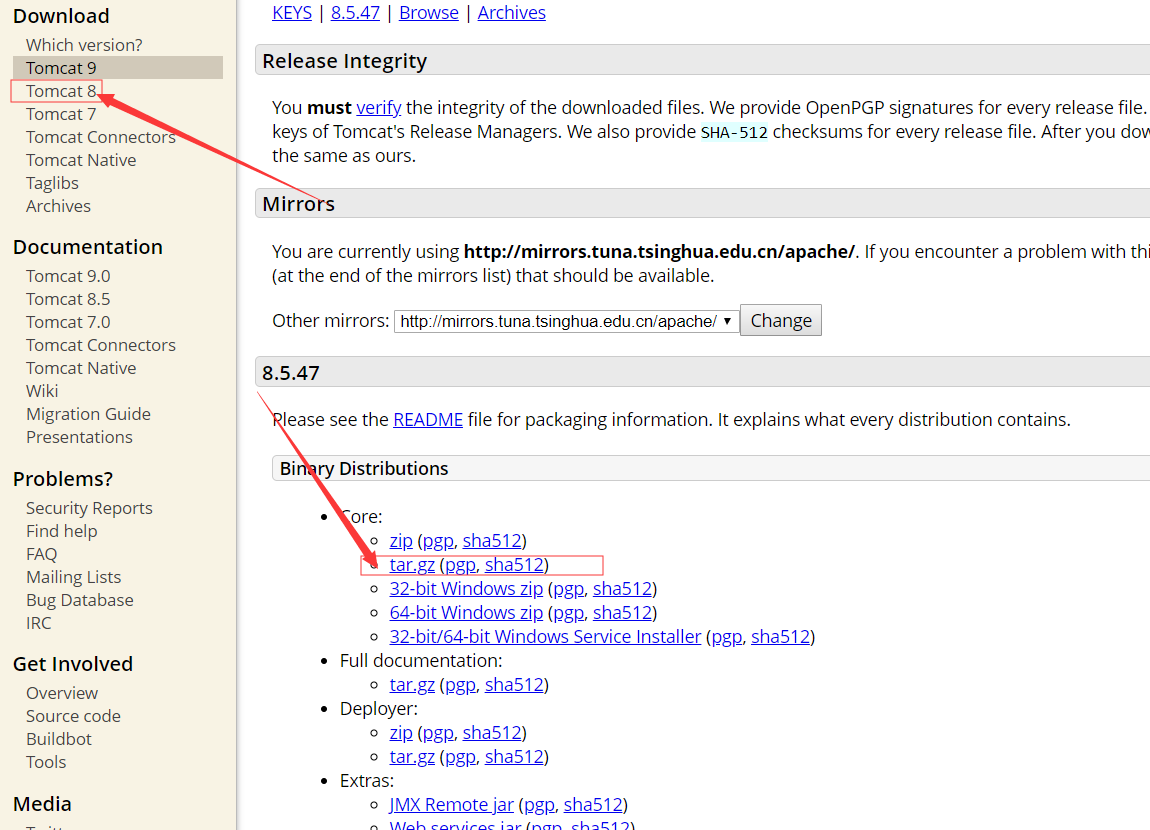This screenshot has height=830, width=1150.
Task: Download 64-bit Windows zip
Action: 466,612
